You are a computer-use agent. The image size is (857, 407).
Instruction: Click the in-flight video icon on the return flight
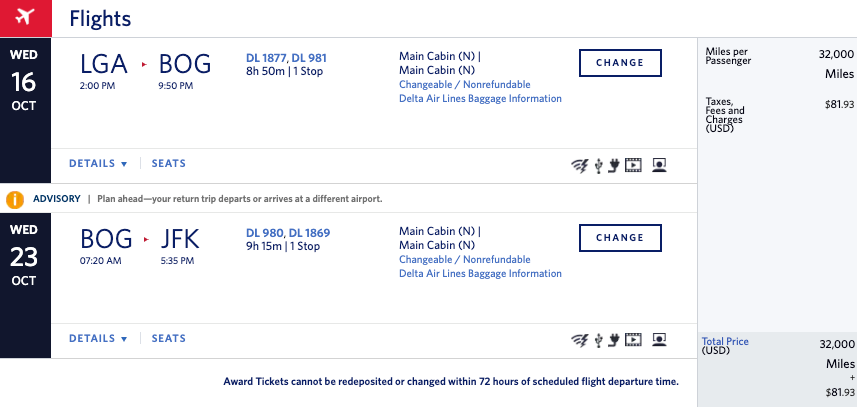tap(632, 340)
